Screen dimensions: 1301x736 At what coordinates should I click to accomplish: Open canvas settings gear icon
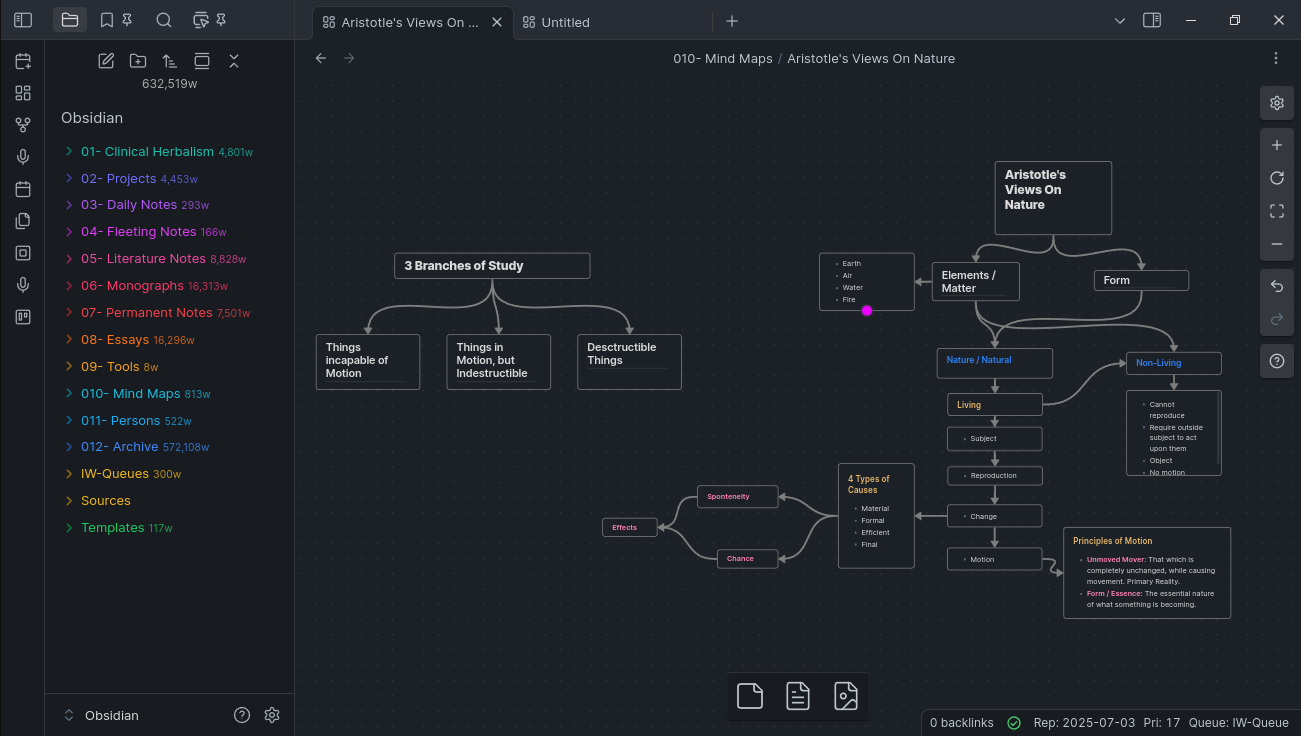[x=1277, y=103]
